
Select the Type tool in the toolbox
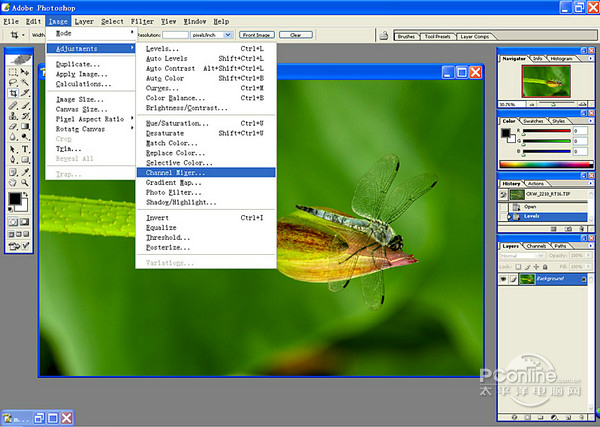25,149
